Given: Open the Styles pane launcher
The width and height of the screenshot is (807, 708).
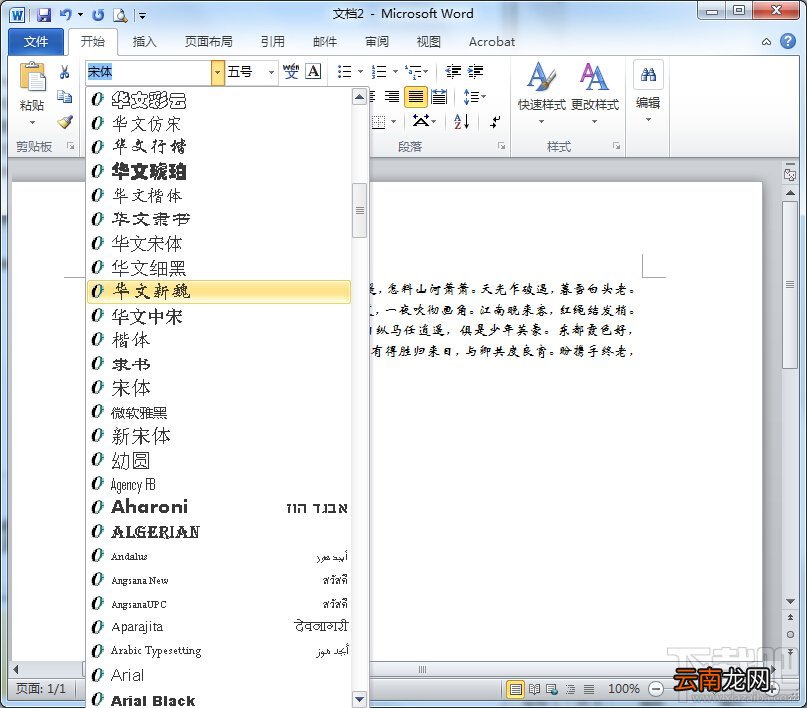Looking at the screenshot, I should click(616, 147).
